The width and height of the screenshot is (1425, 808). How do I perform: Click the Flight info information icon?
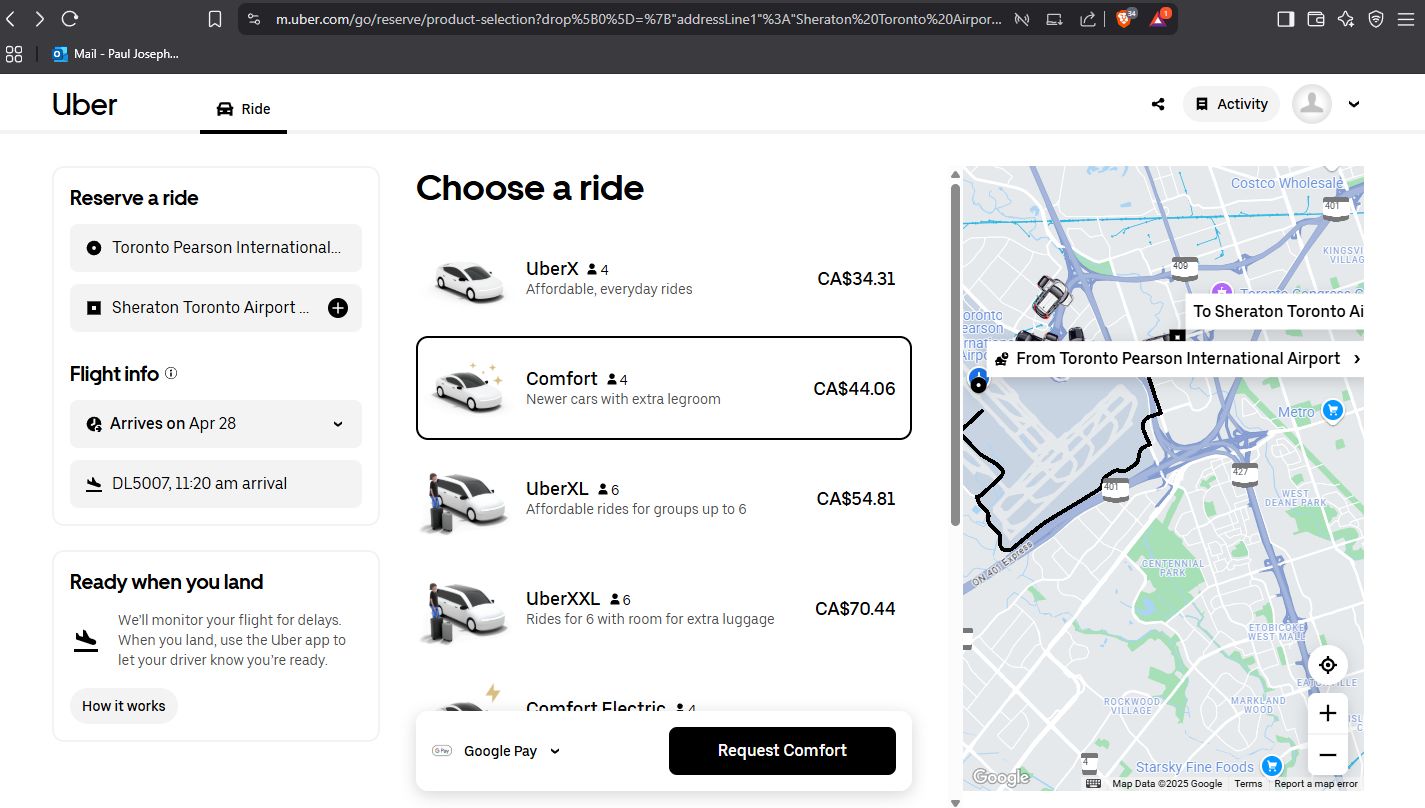(x=171, y=374)
